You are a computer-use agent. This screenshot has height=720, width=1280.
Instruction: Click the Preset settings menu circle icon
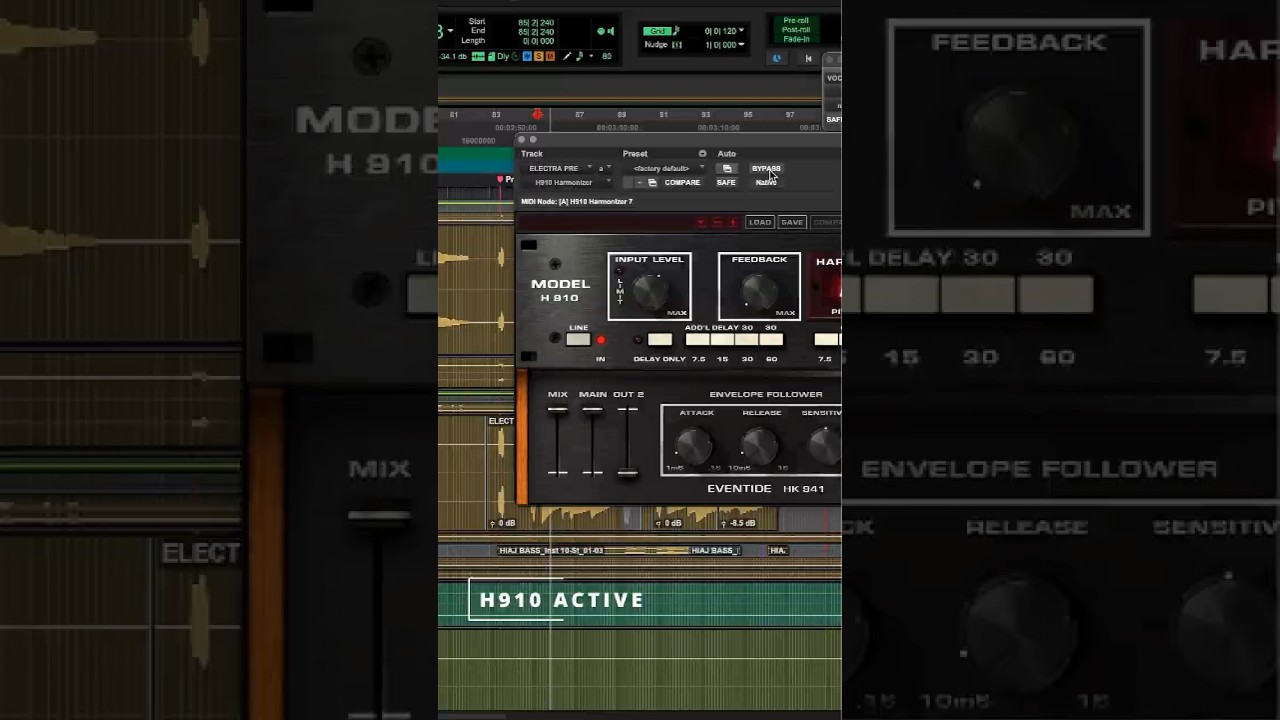(702, 154)
